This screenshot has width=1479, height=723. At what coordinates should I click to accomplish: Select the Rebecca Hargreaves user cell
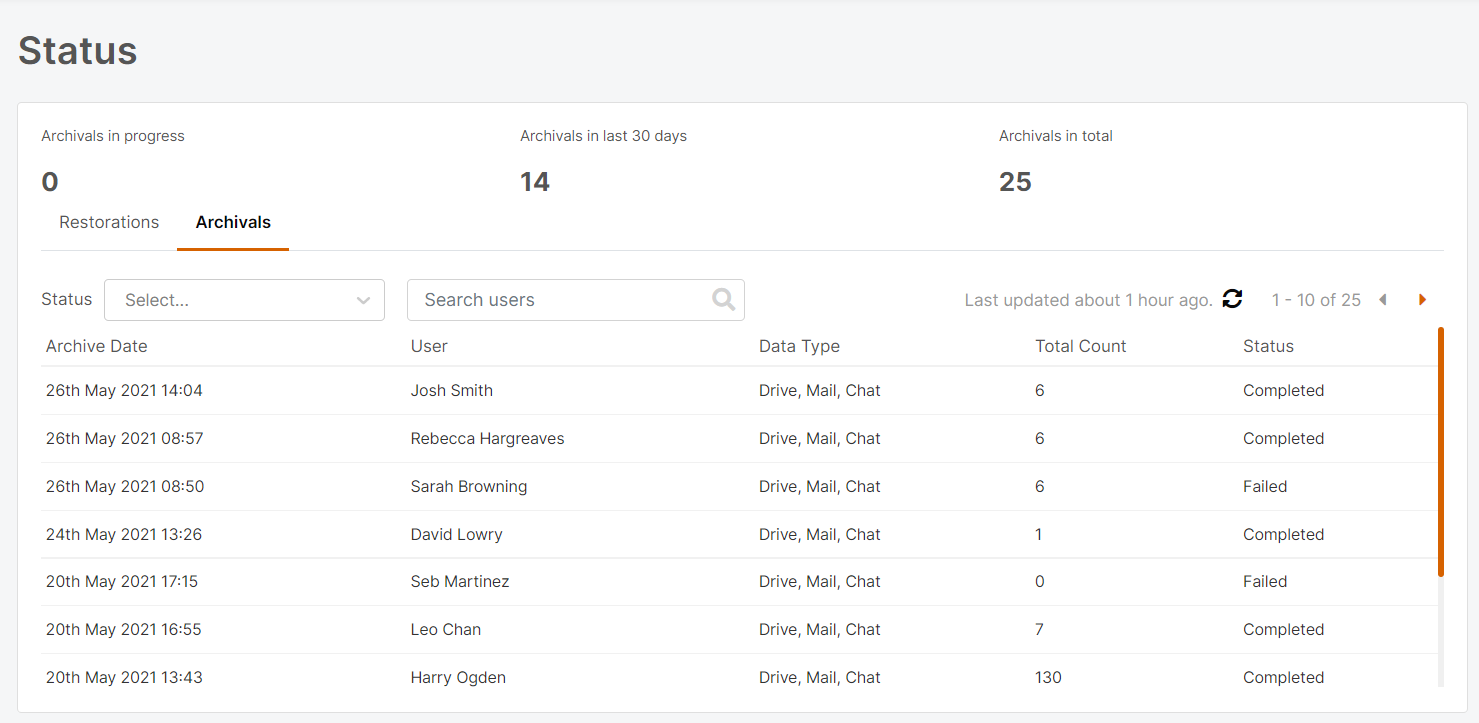(x=487, y=438)
